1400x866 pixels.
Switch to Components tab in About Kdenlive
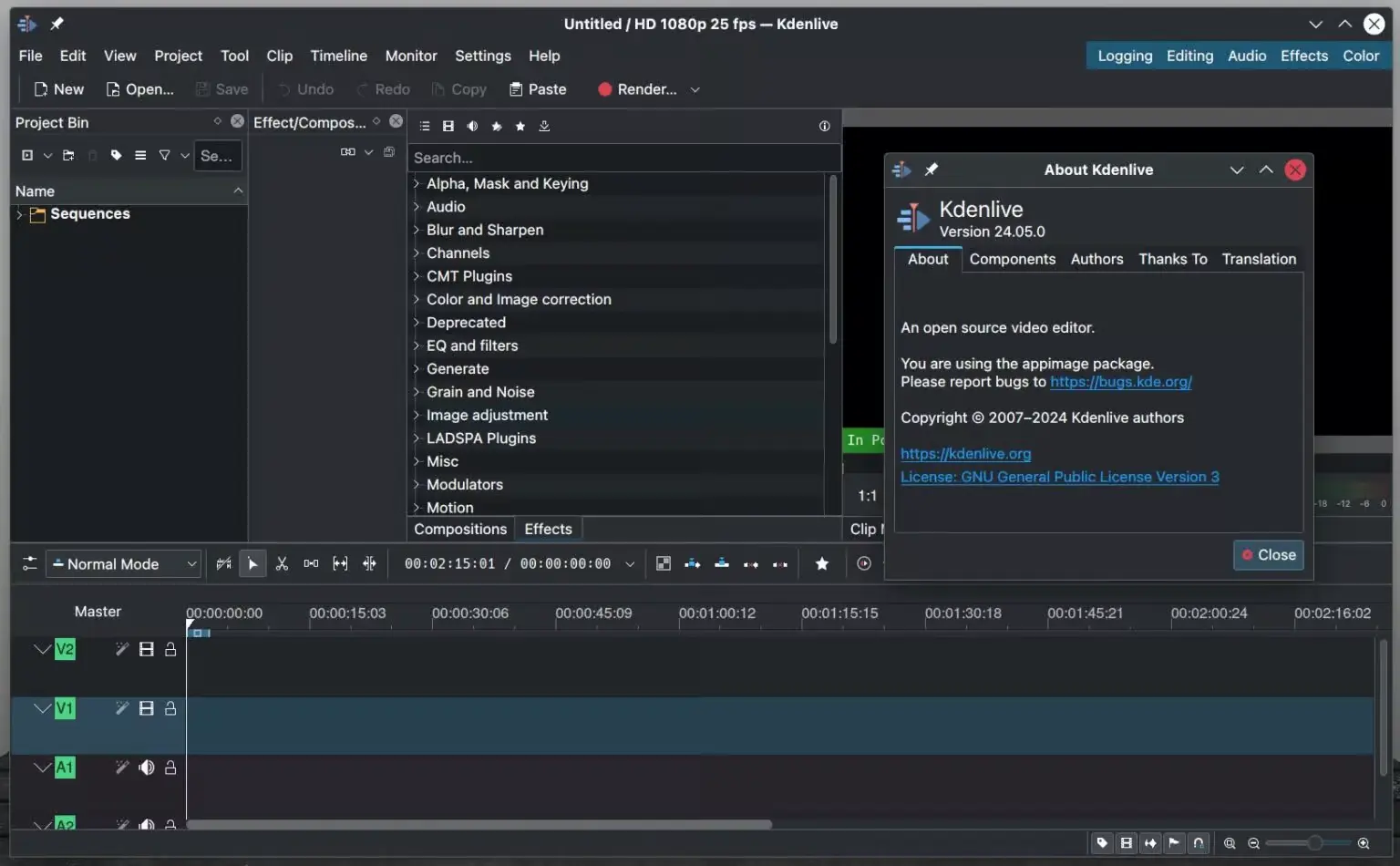point(1013,259)
